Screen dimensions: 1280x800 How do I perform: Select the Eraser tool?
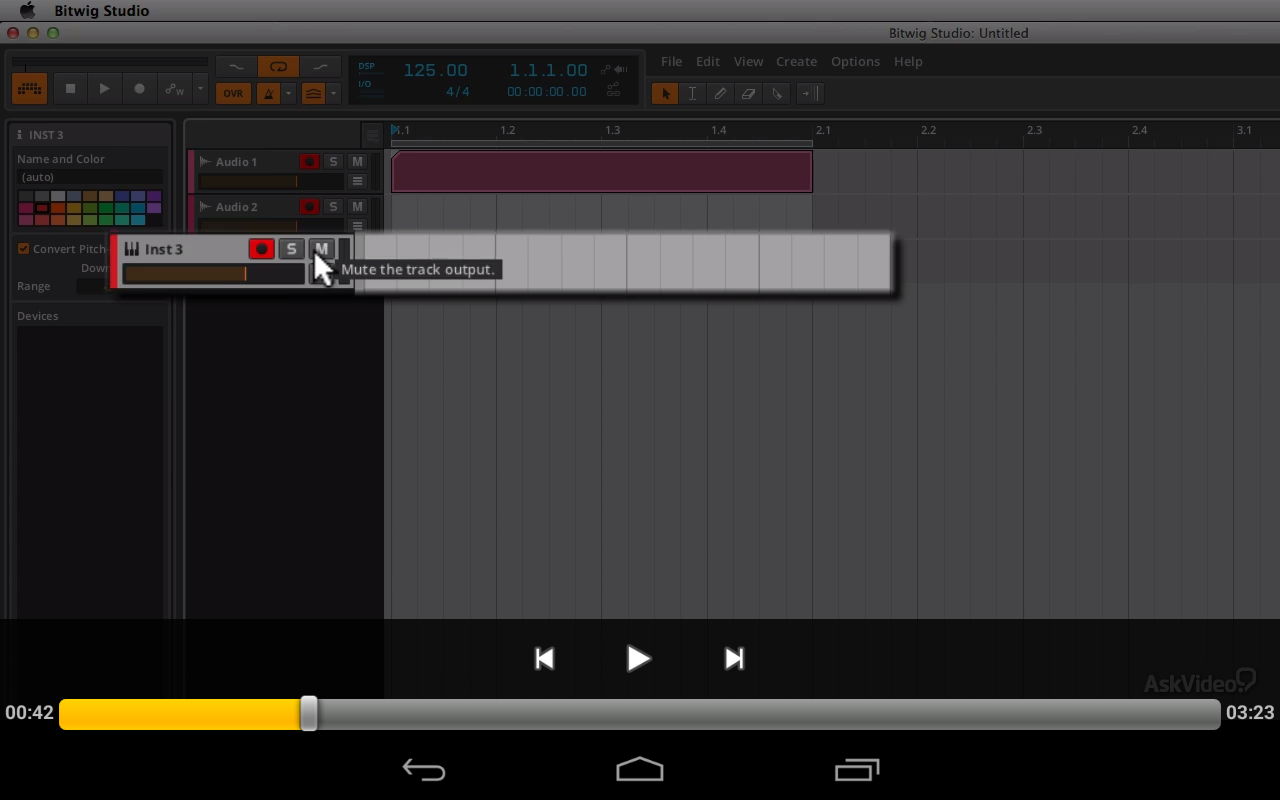click(x=748, y=93)
